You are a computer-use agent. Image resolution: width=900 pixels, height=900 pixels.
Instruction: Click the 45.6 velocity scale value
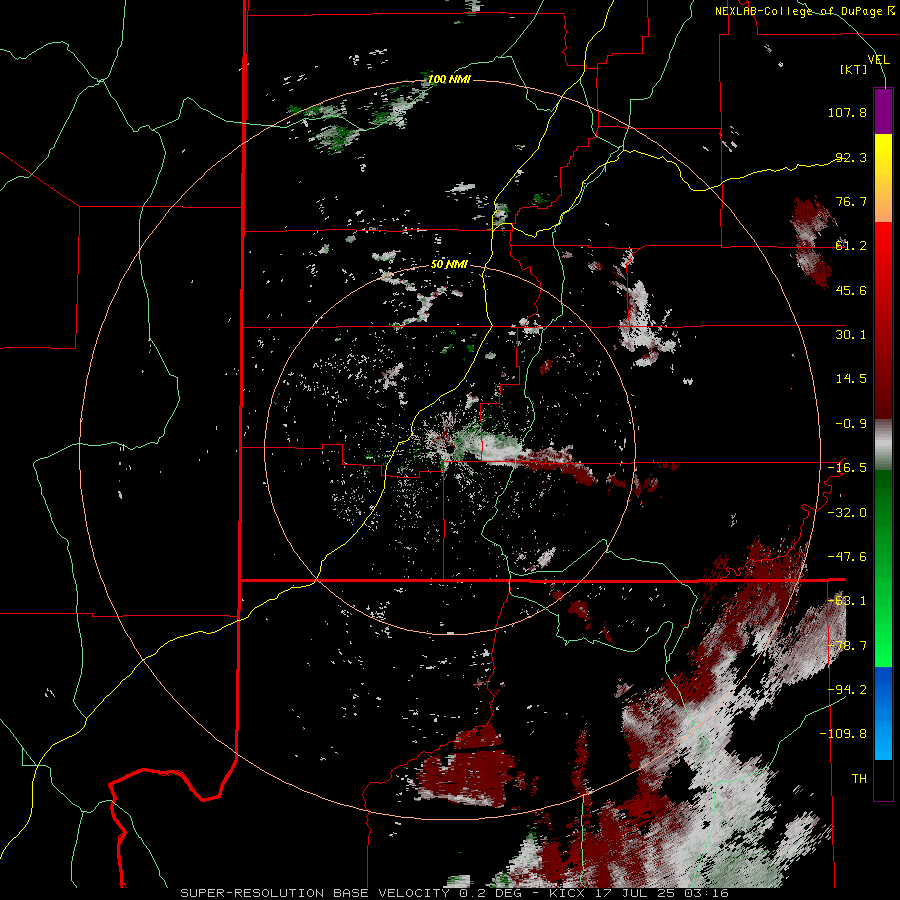click(x=851, y=290)
